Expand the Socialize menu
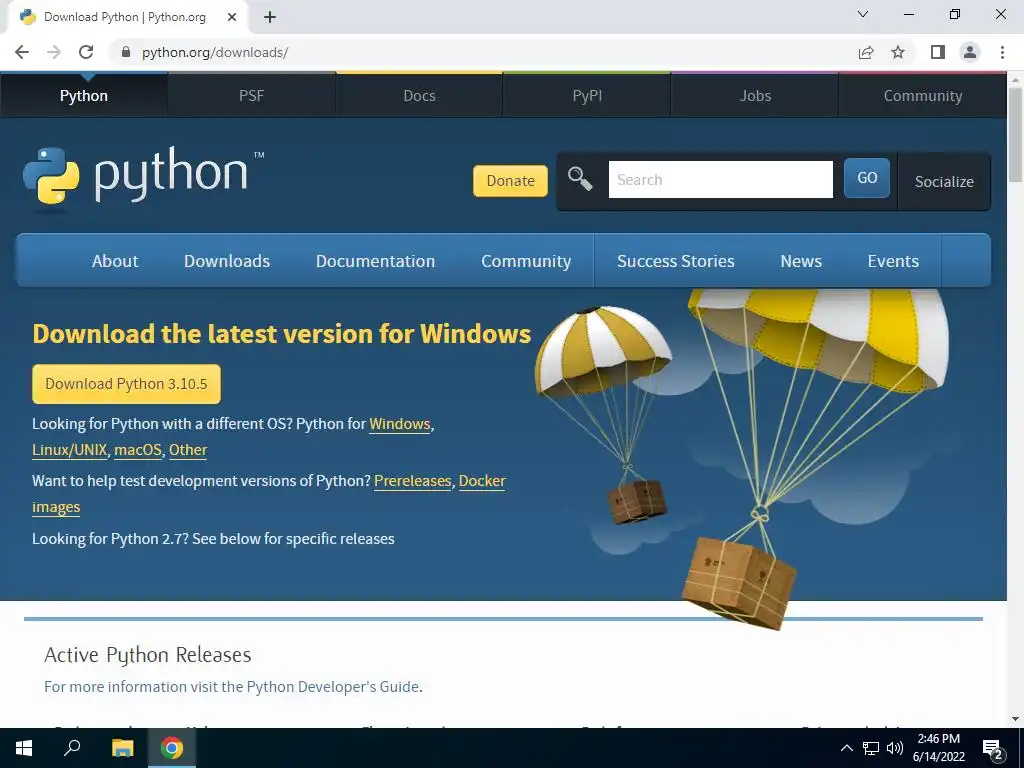This screenshot has height=768, width=1024. 944,182
